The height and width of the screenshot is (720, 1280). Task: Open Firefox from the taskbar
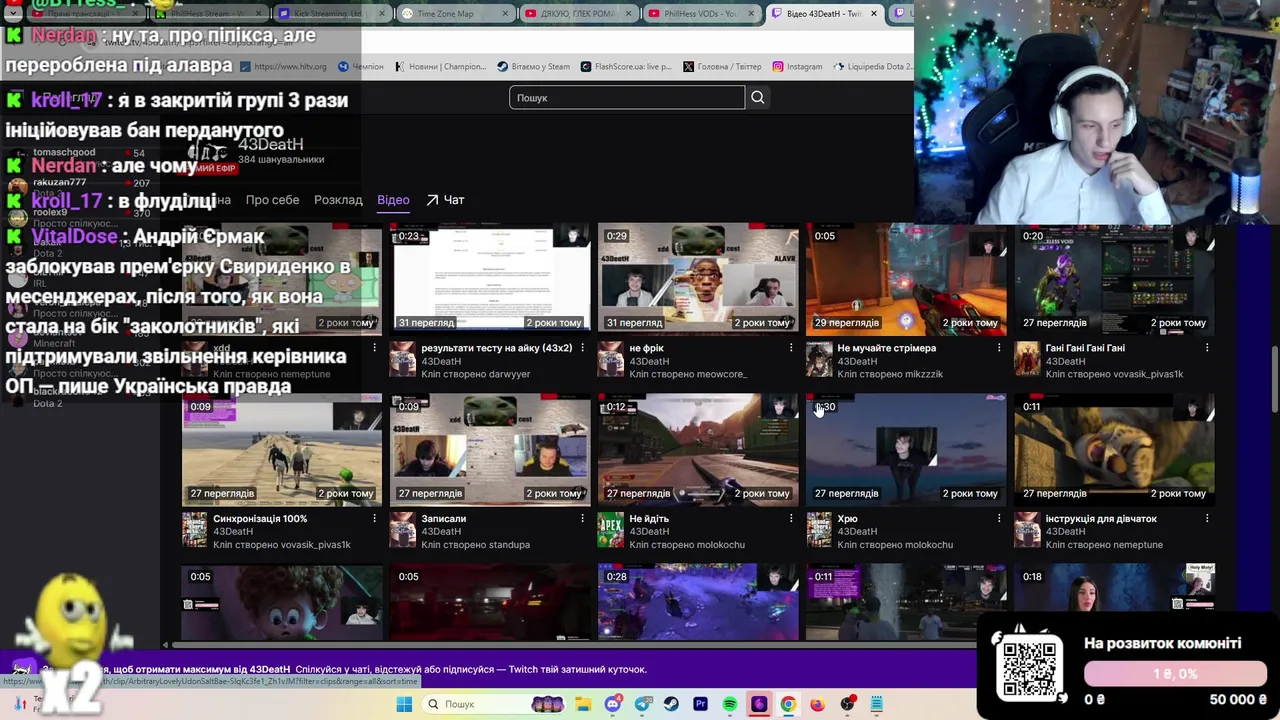pos(817,704)
